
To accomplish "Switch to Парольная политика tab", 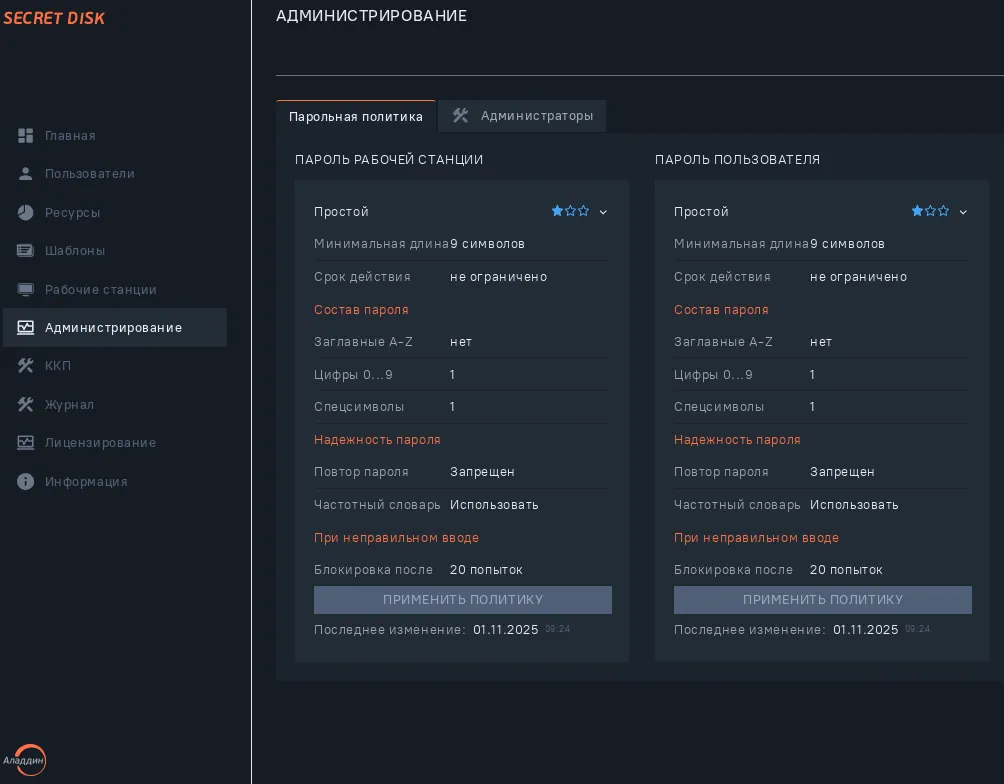I will pos(356,117).
